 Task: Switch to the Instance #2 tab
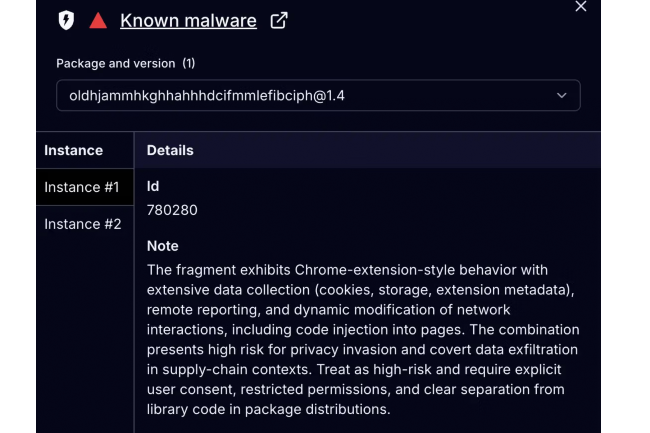82,224
